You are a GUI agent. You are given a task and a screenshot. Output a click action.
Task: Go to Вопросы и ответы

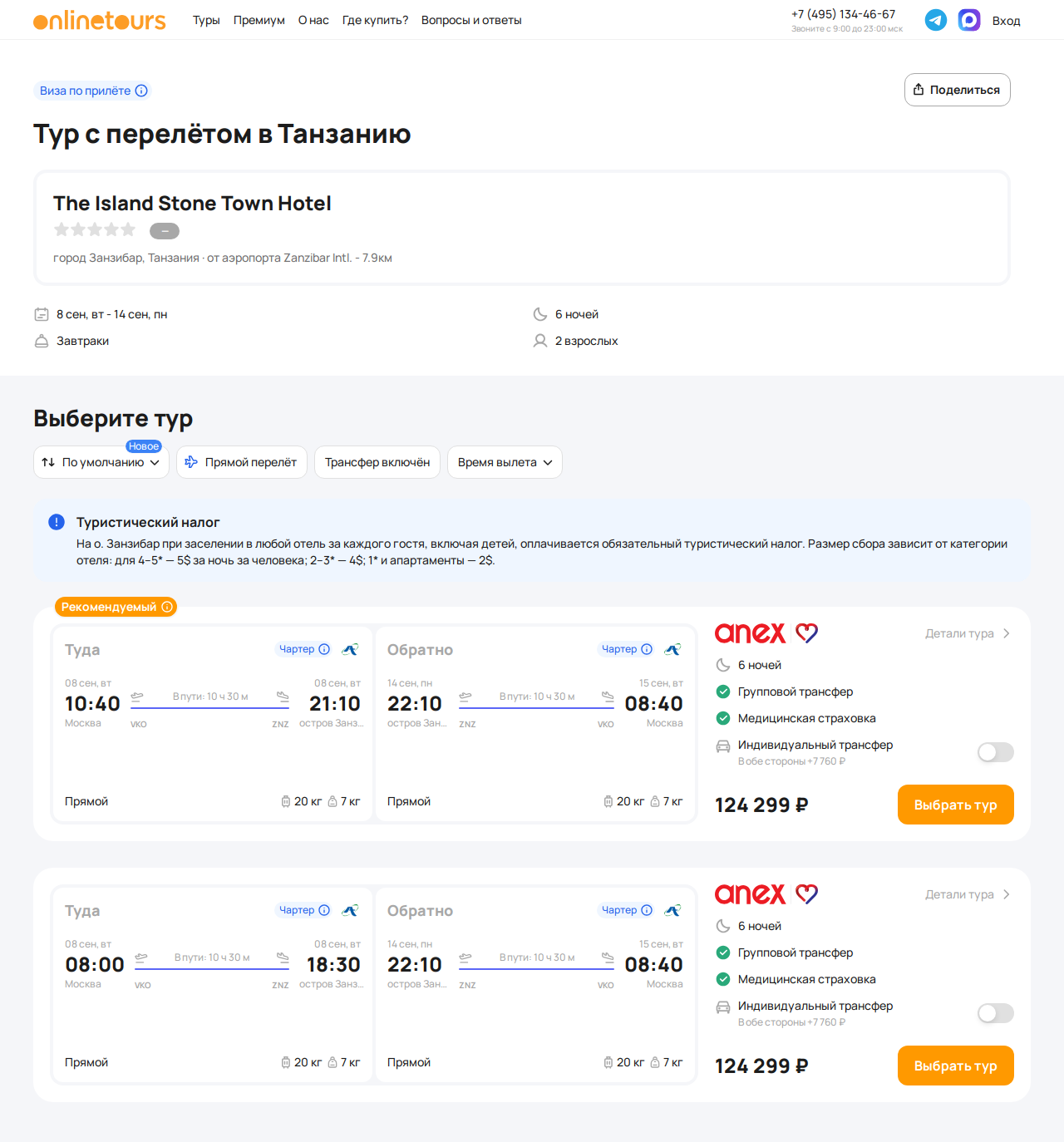[471, 20]
